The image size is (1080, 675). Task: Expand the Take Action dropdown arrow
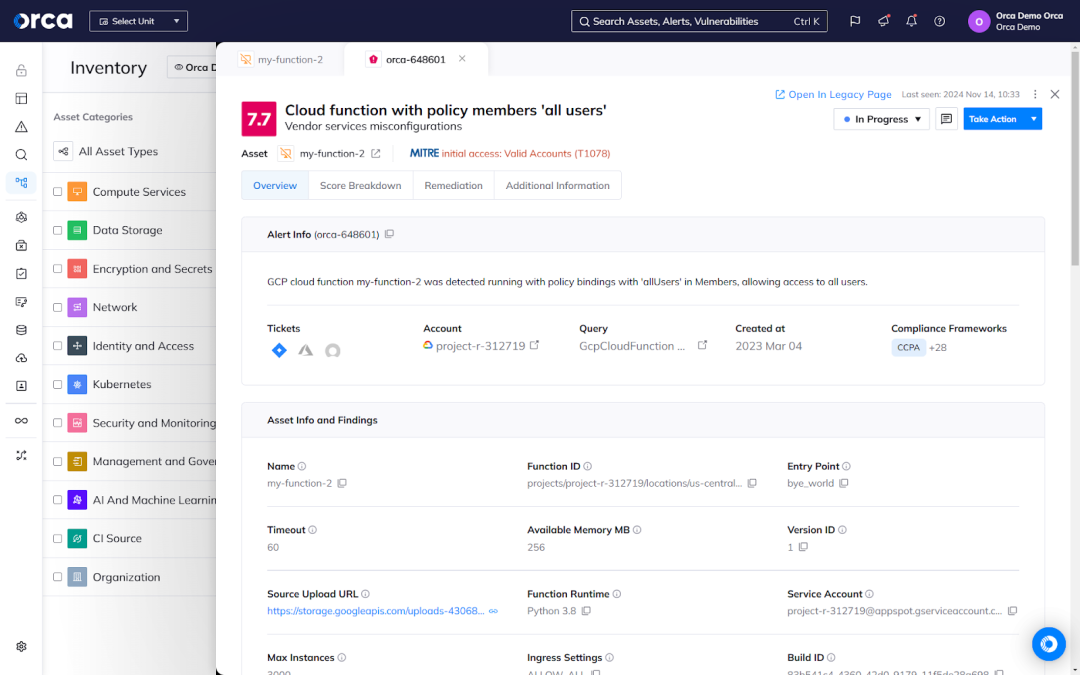1033,119
